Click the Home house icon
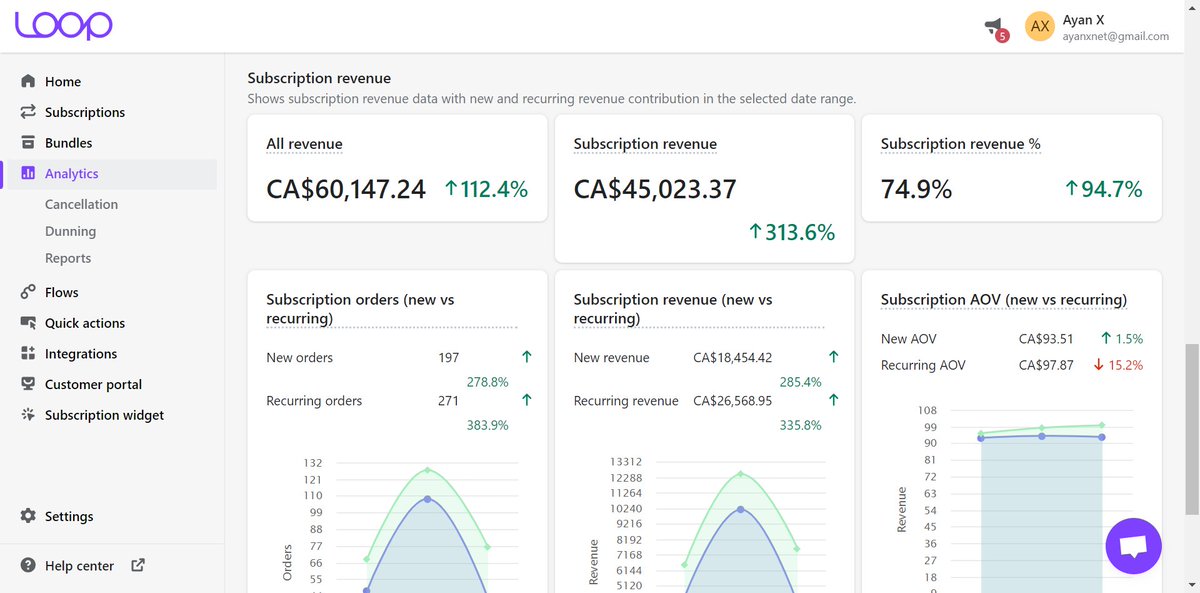This screenshot has width=1200, height=593. (x=28, y=81)
